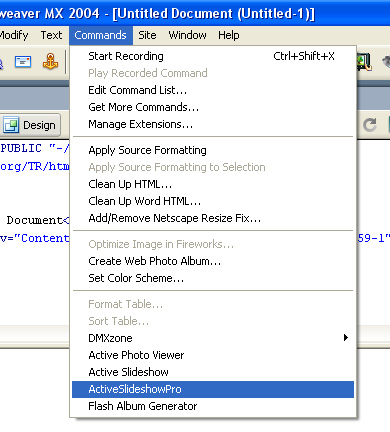Open the Window menu
The height and width of the screenshot is (432, 390).
coord(187,35)
